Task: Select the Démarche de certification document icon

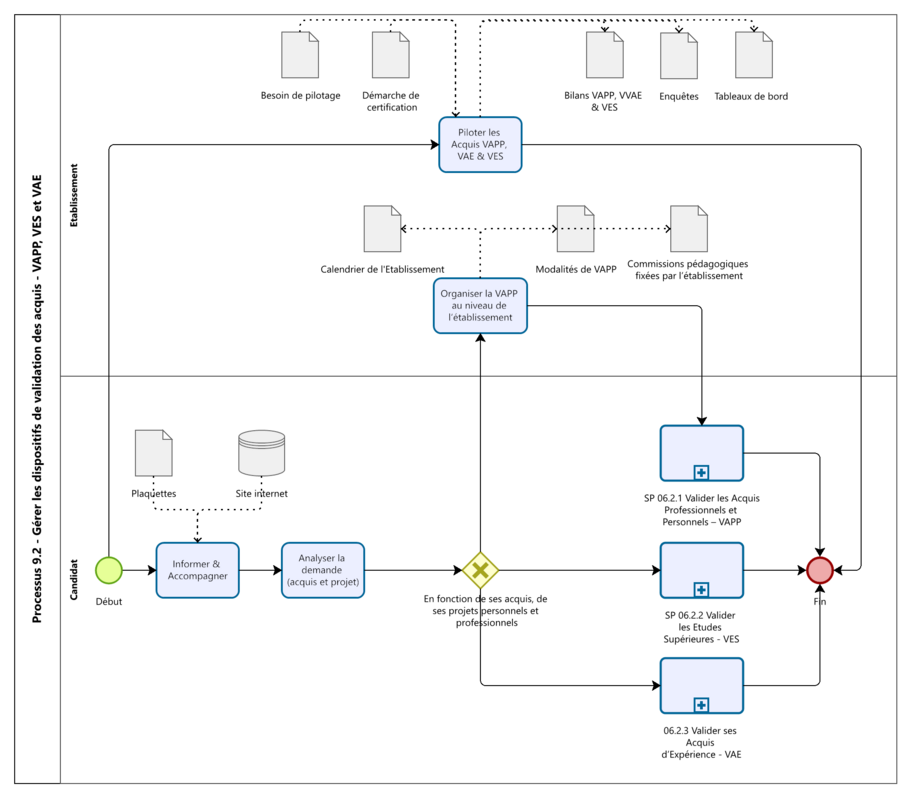Action: (x=390, y=55)
